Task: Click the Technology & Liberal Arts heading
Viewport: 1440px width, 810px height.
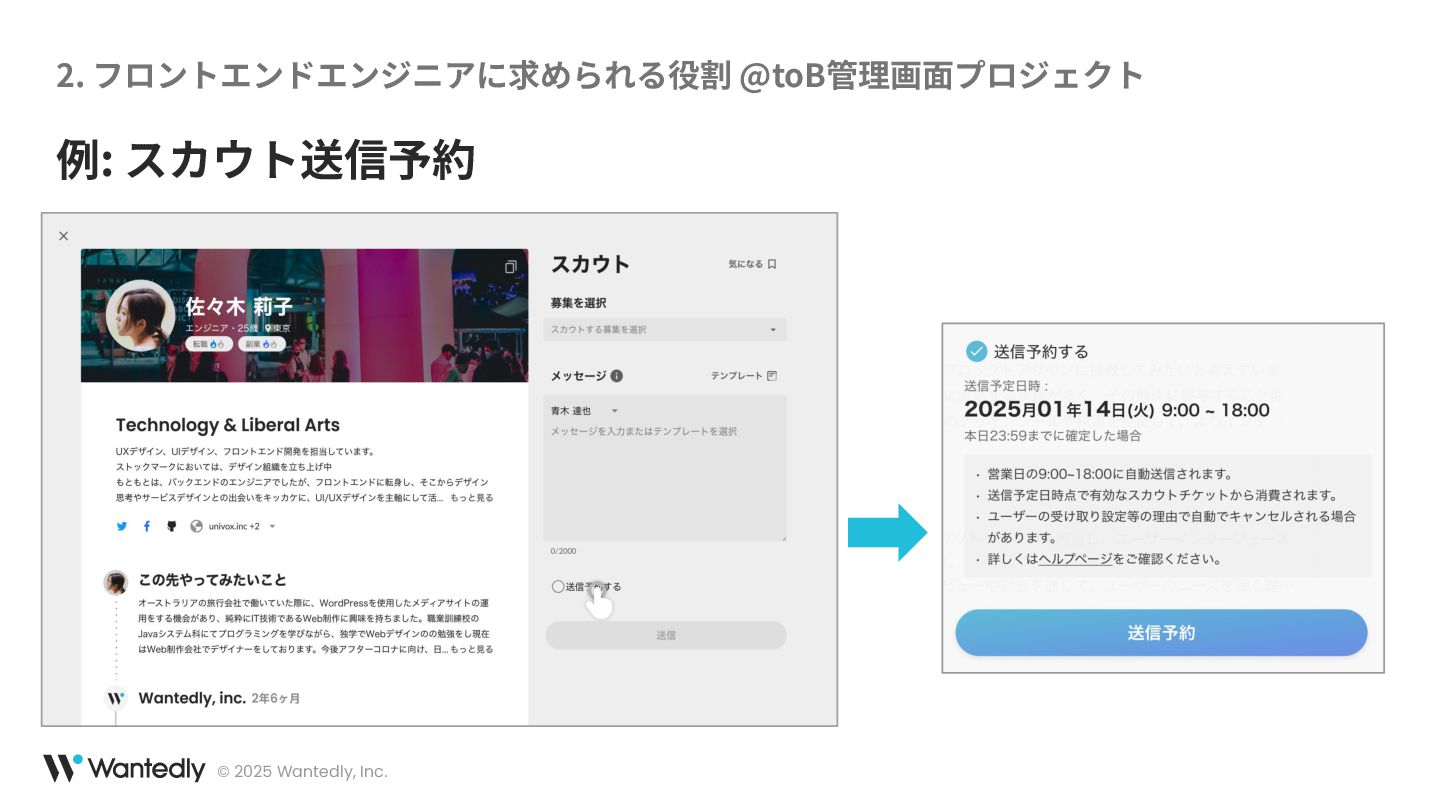Action: click(x=228, y=425)
